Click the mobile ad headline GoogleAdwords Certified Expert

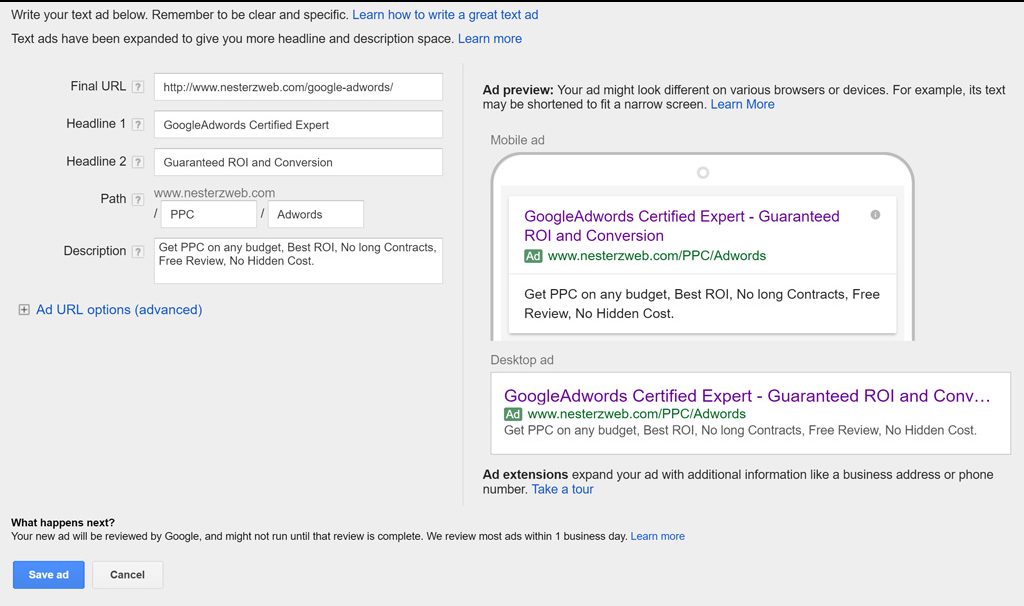click(x=682, y=226)
